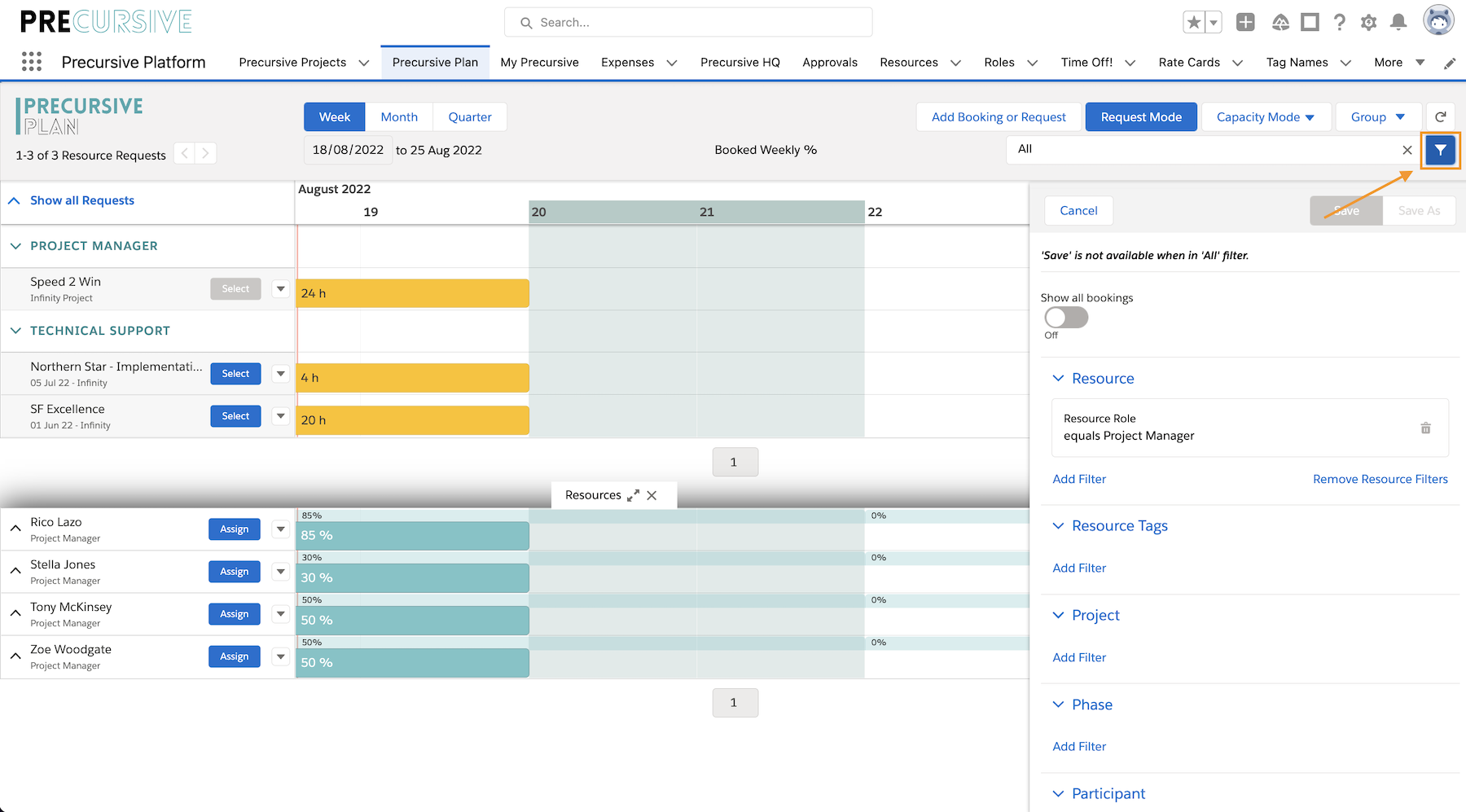
Task: Close the Resources panel
Action: pyautogui.click(x=652, y=495)
